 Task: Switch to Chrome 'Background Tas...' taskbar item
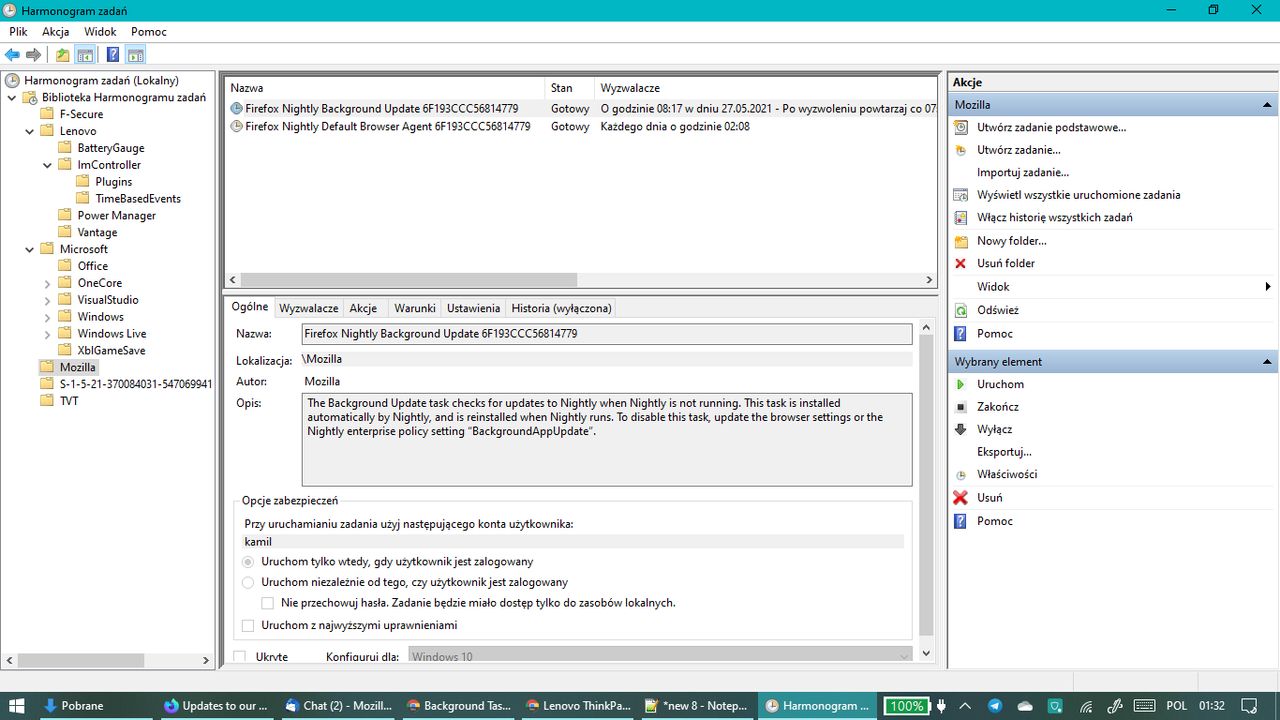[x=458, y=705]
